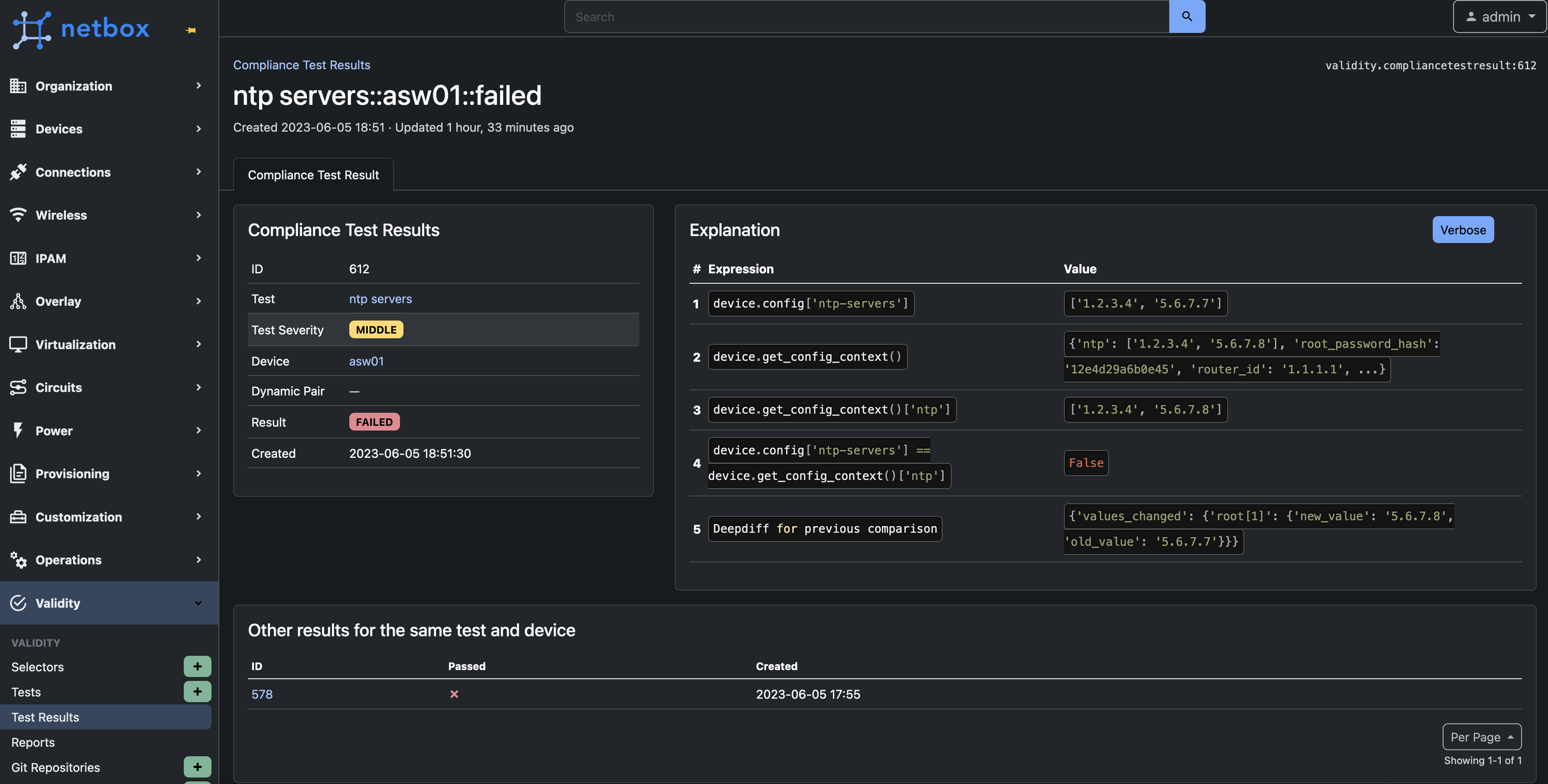Viewport: 1548px width, 784px height.
Task: Follow the ntp servers test link
Action: (x=380, y=298)
